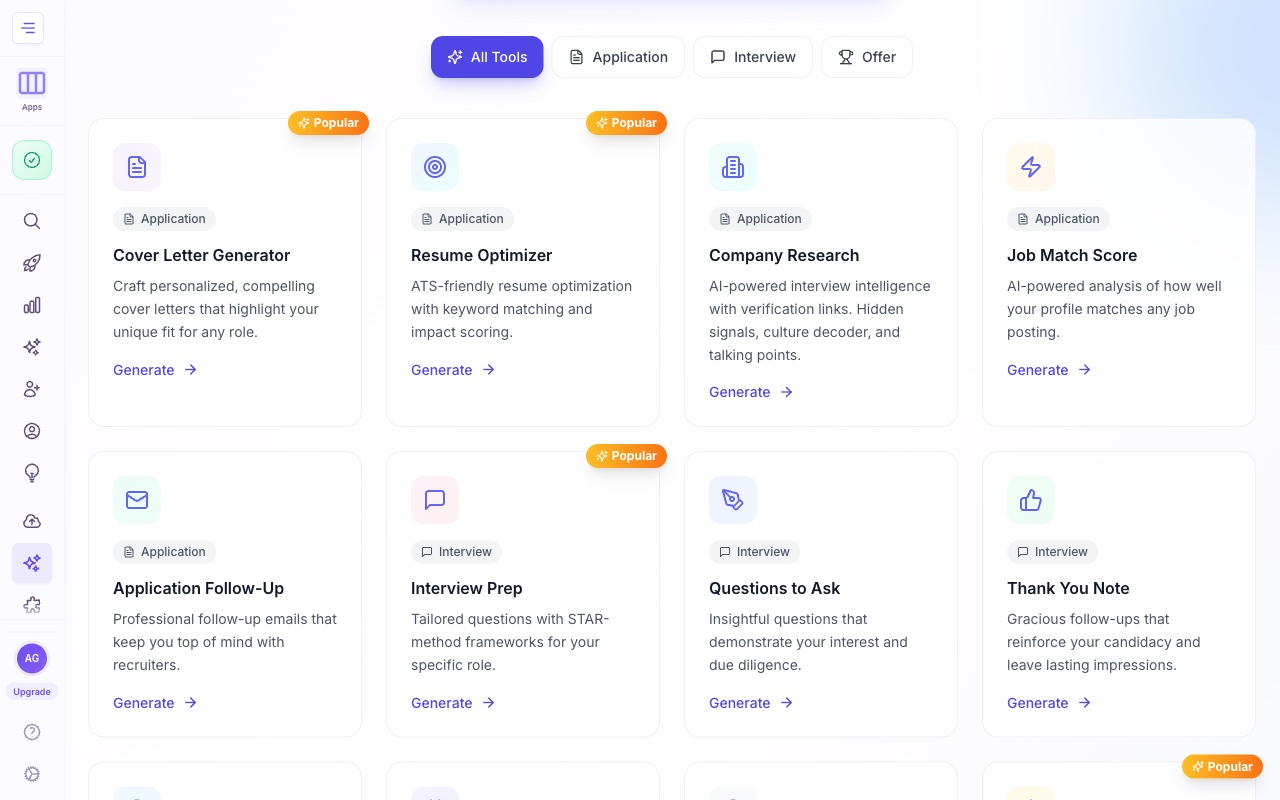Open the Apps grid panel
Viewport: 1280px width, 800px height.
pyautogui.click(x=32, y=82)
